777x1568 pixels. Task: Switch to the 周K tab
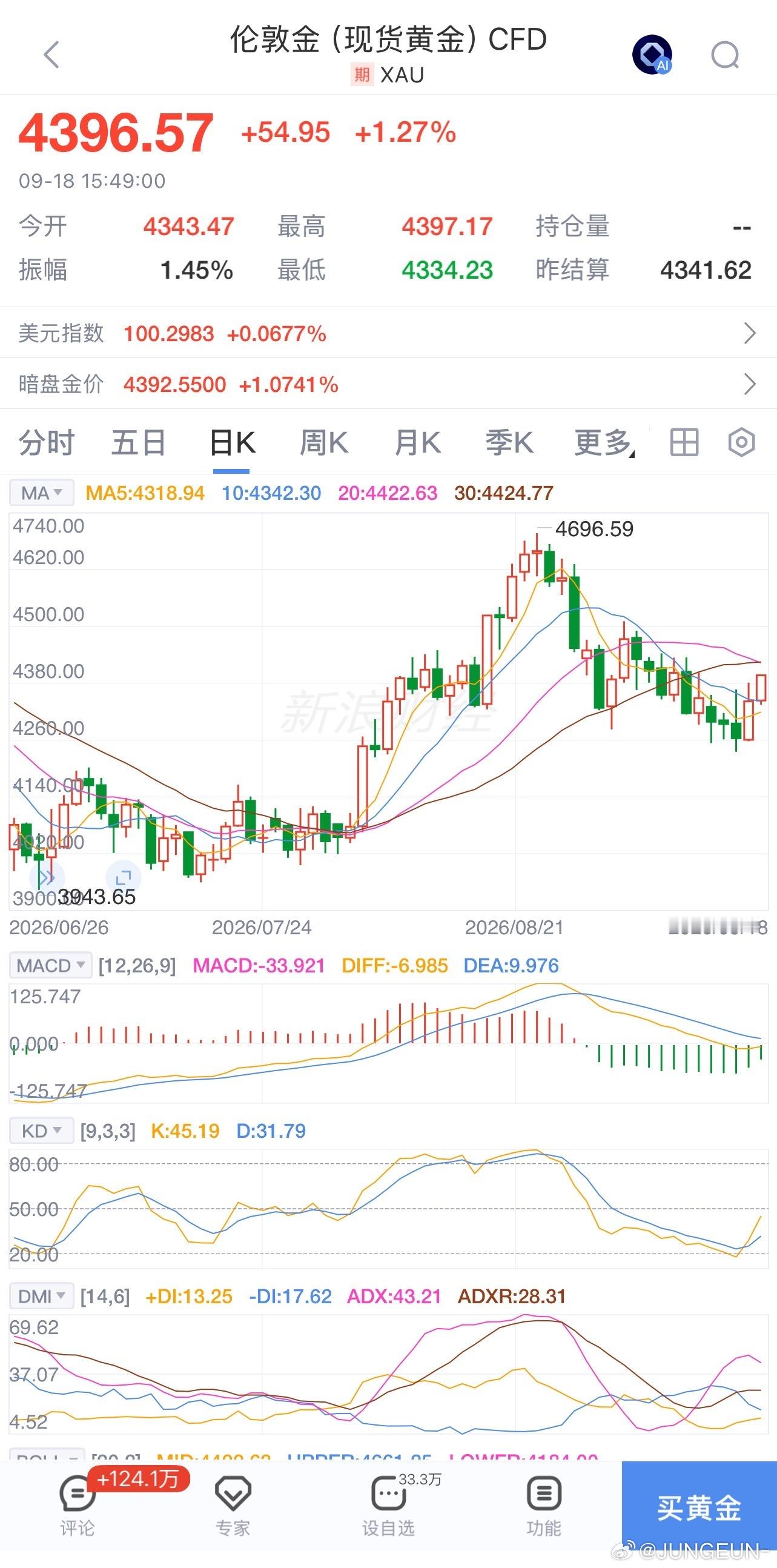[x=325, y=442]
